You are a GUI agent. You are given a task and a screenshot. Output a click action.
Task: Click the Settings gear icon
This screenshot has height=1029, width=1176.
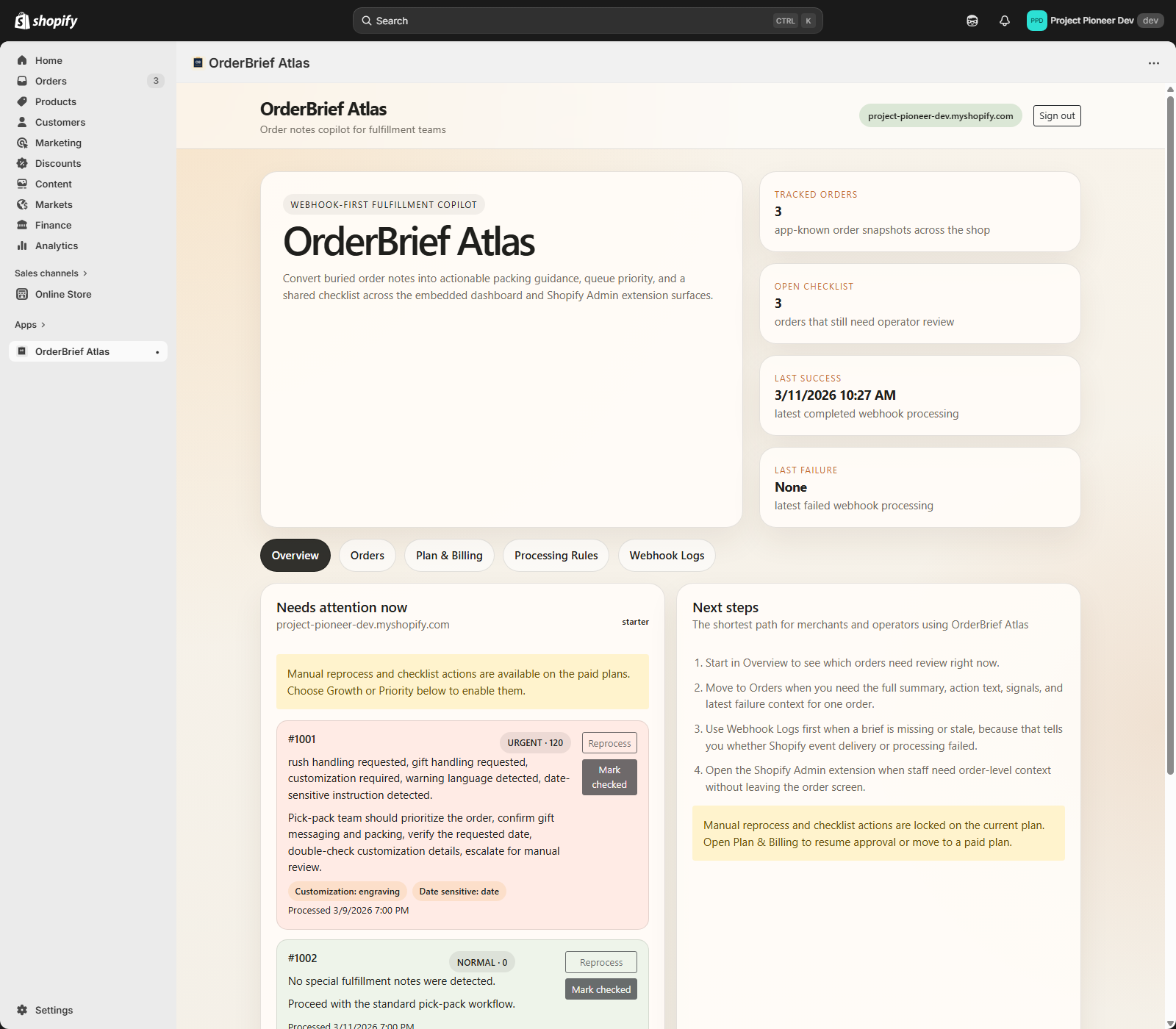click(x=22, y=1010)
